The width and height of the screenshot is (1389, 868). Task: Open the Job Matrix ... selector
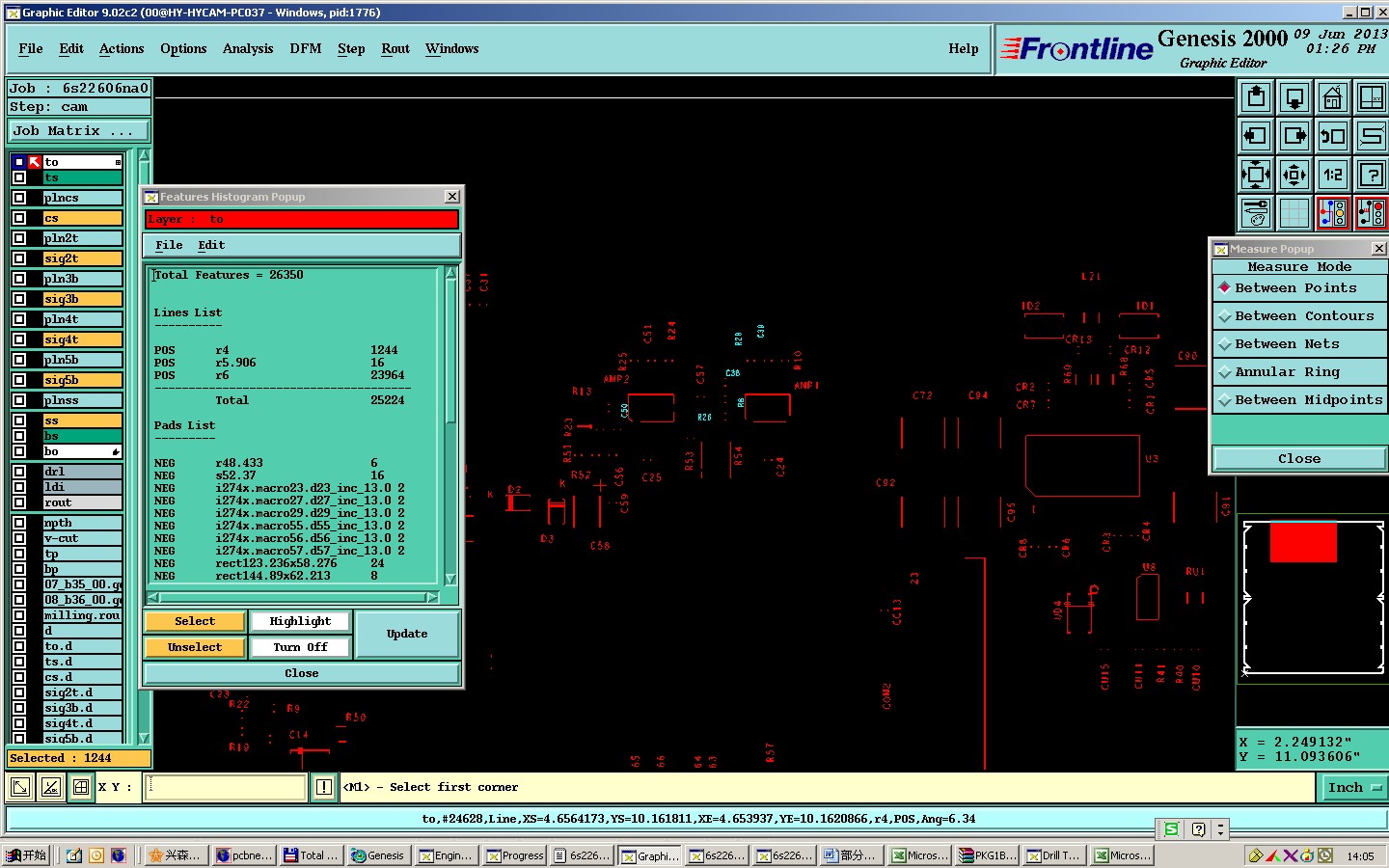point(79,131)
